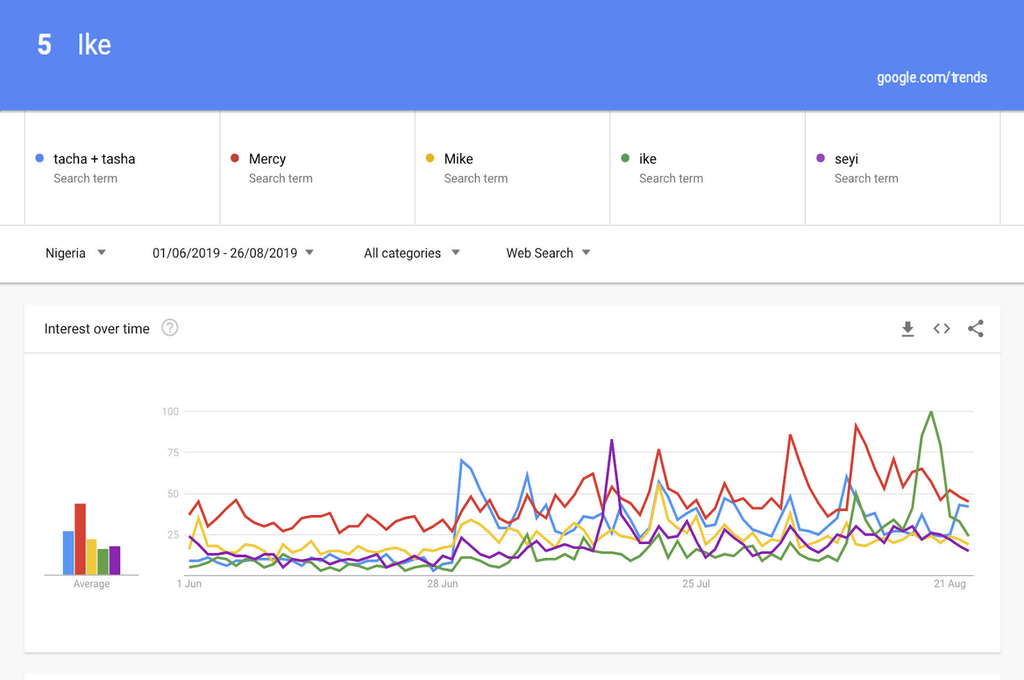Share the Interest over time chart
This screenshot has width=1024, height=680.
[x=976, y=329]
